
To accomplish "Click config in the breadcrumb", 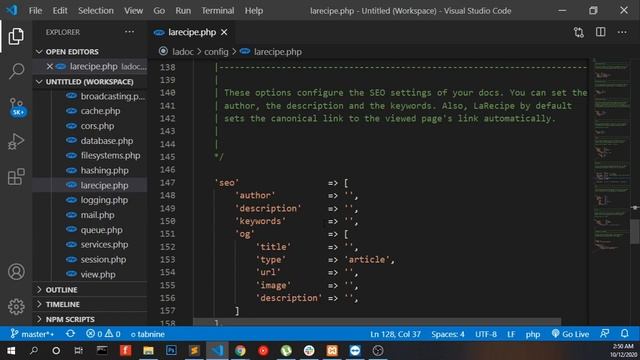I will tap(216, 52).
